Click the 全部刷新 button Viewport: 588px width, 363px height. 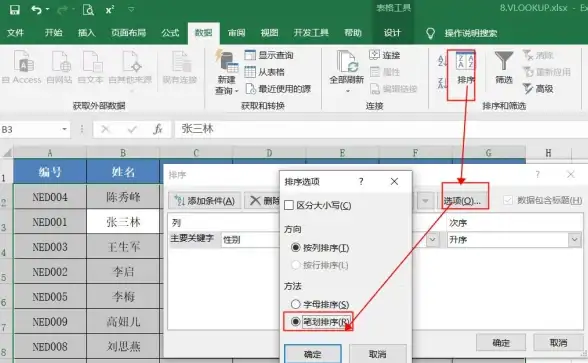click(346, 72)
